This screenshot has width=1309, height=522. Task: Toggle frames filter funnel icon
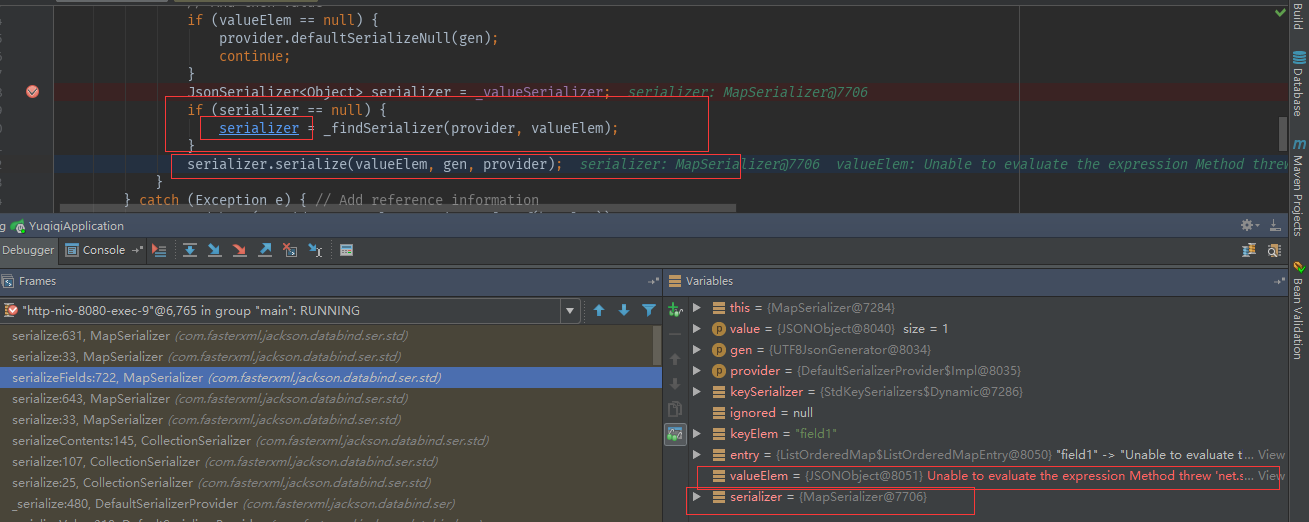(649, 310)
